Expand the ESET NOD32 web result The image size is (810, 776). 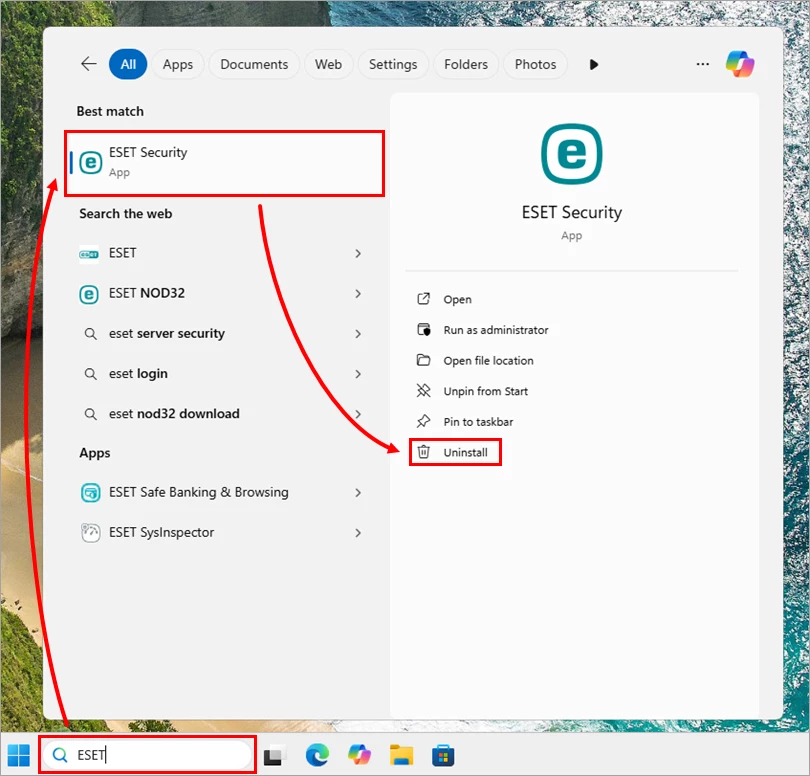pyautogui.click(x=358, y=294)
